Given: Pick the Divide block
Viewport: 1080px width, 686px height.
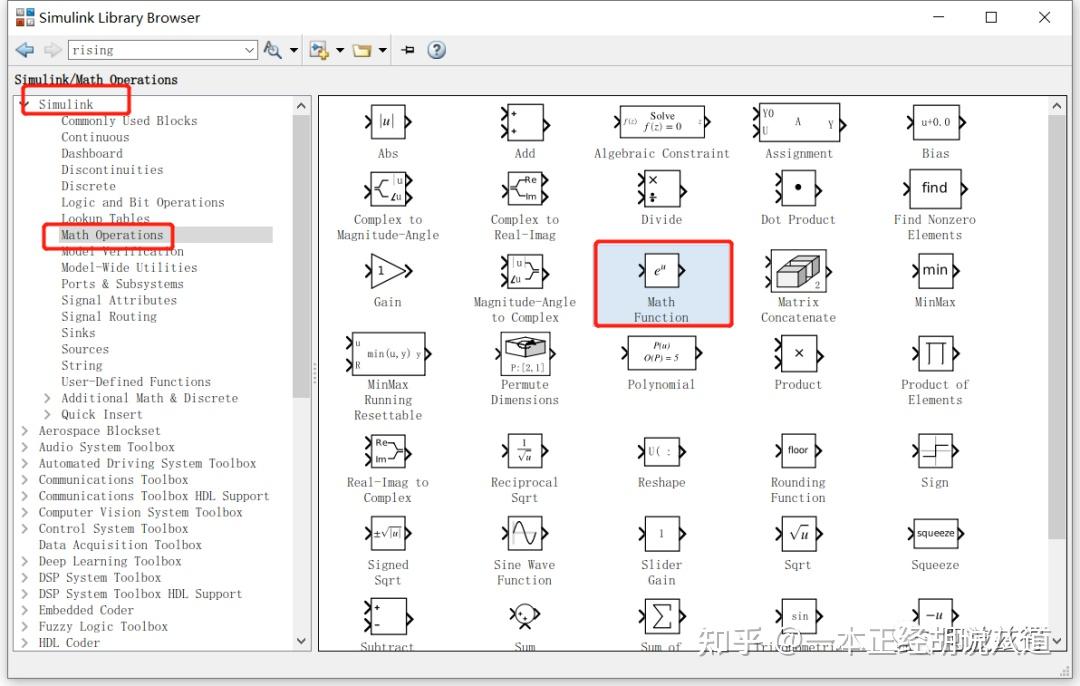Looking at the screenshot, I should tap(661, 189).
